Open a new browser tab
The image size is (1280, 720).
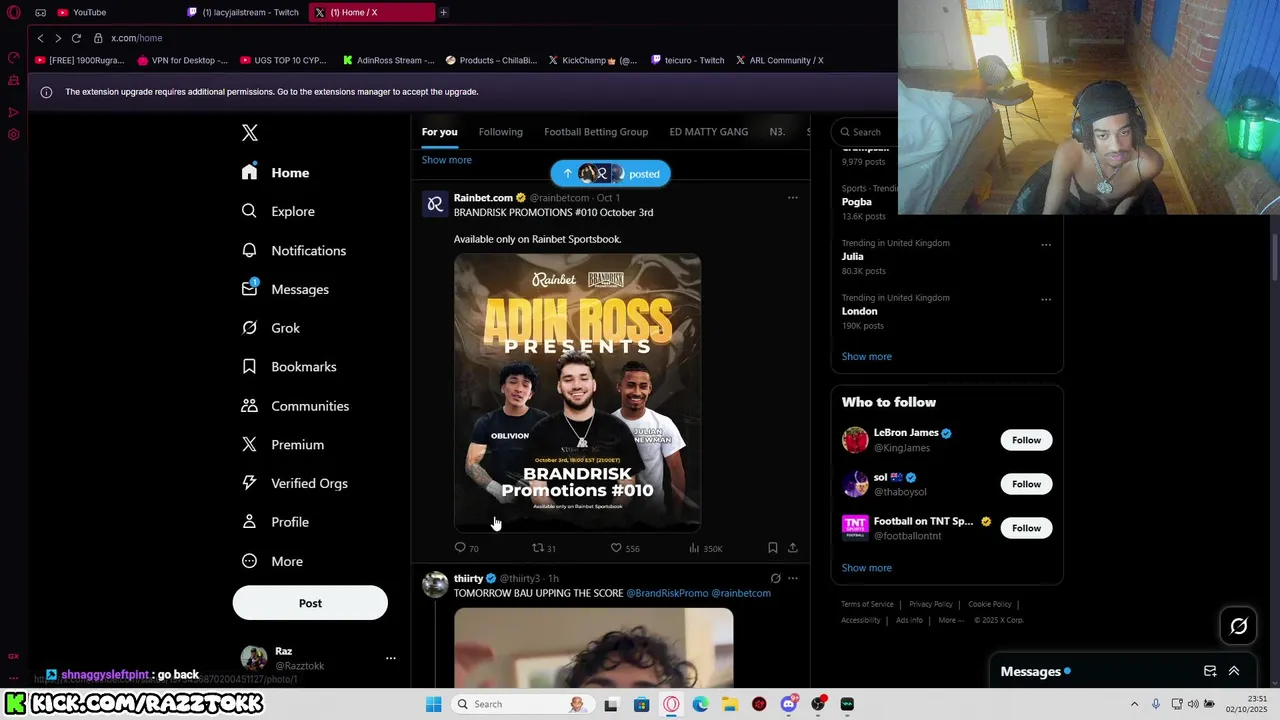point(443,12)
